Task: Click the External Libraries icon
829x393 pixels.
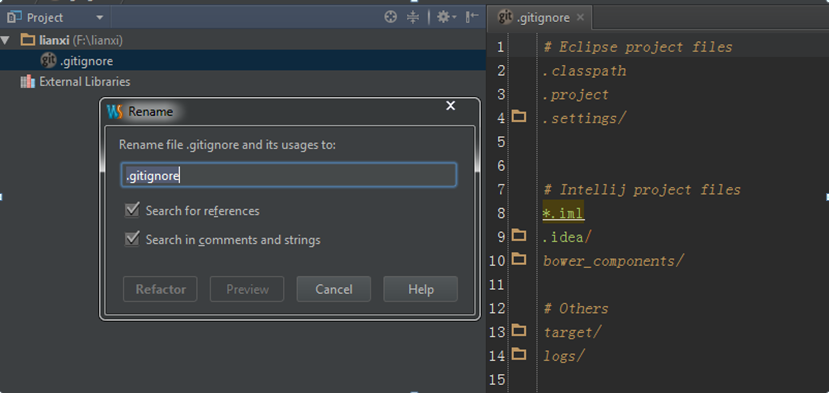Action: coord(27,82)
